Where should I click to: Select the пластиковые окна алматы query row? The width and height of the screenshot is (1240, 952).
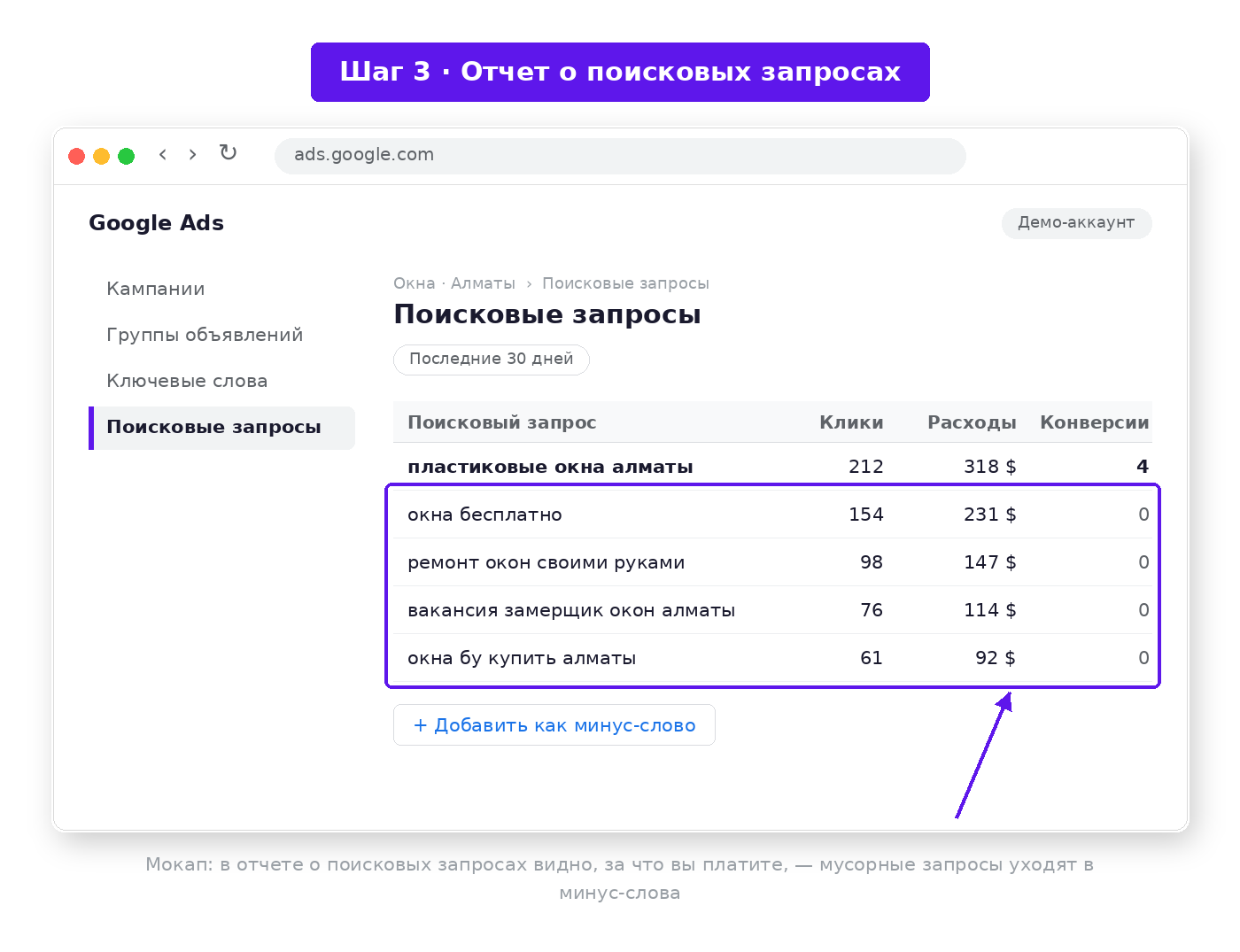coord(772,467)
